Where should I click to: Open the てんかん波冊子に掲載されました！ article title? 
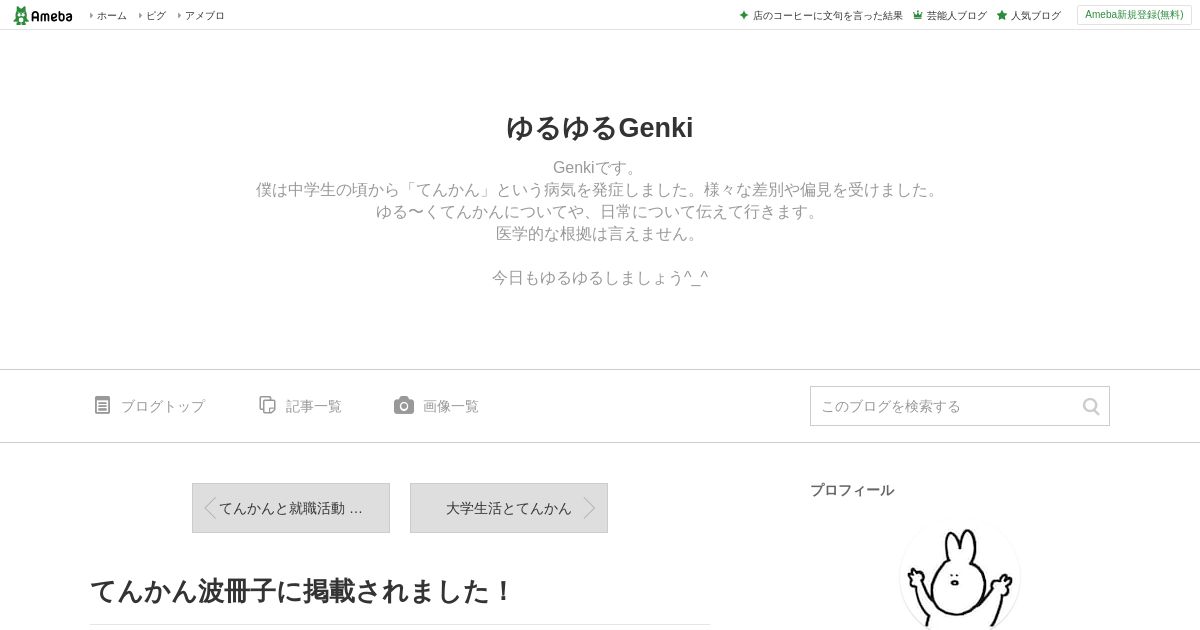point(301,591)
